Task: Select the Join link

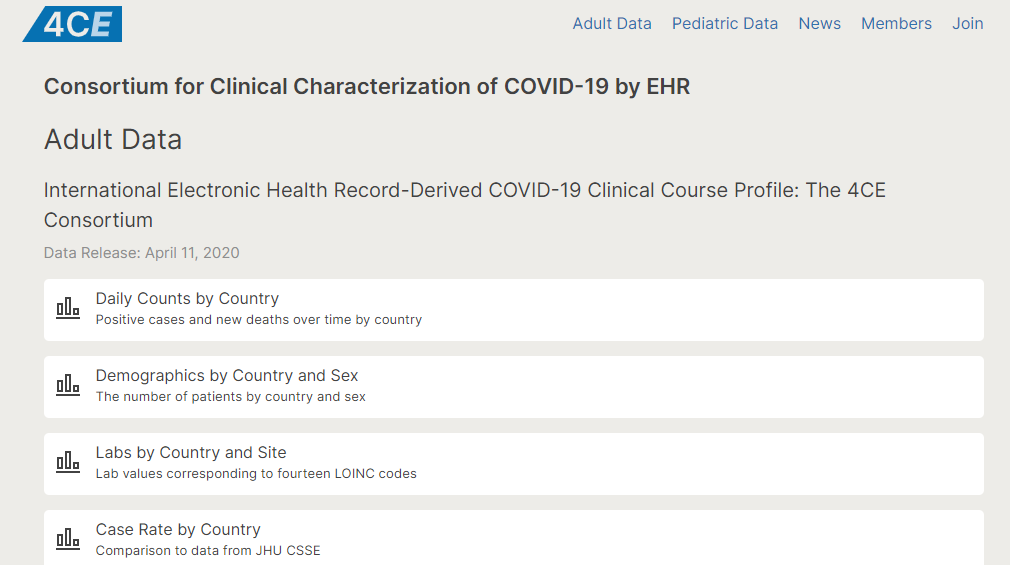Action: [967, 24]
